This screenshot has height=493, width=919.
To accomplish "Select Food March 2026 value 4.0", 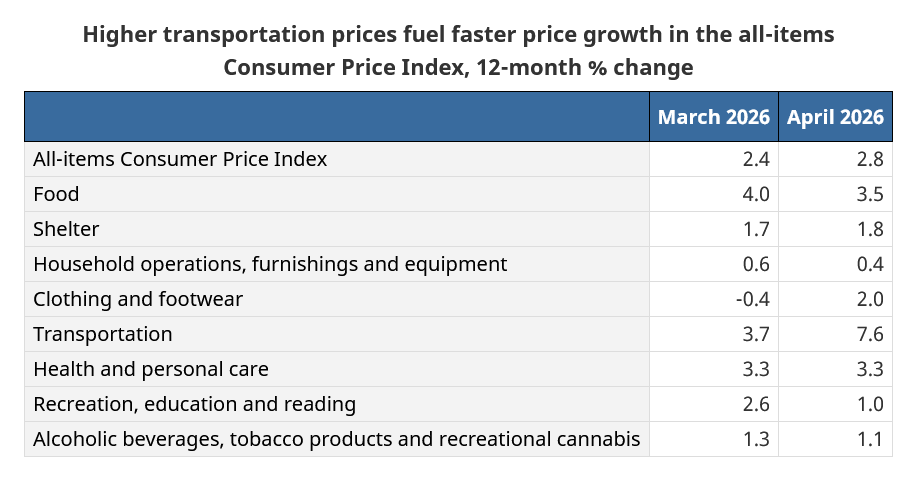I will 756,194.
